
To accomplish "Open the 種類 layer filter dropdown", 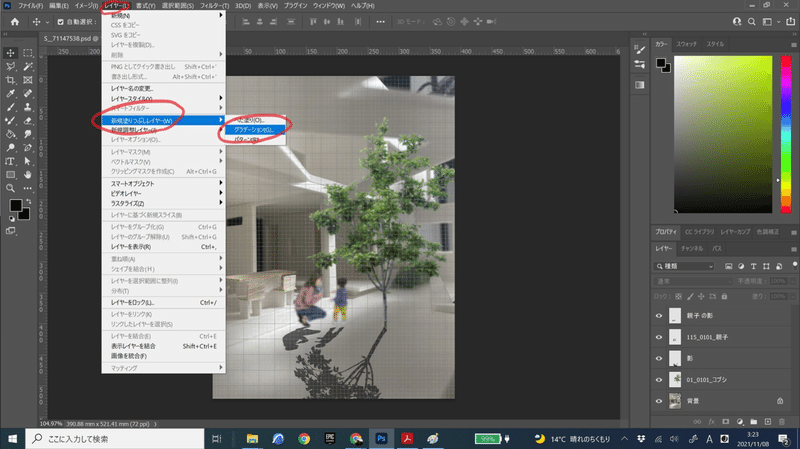I will point(684,266).
